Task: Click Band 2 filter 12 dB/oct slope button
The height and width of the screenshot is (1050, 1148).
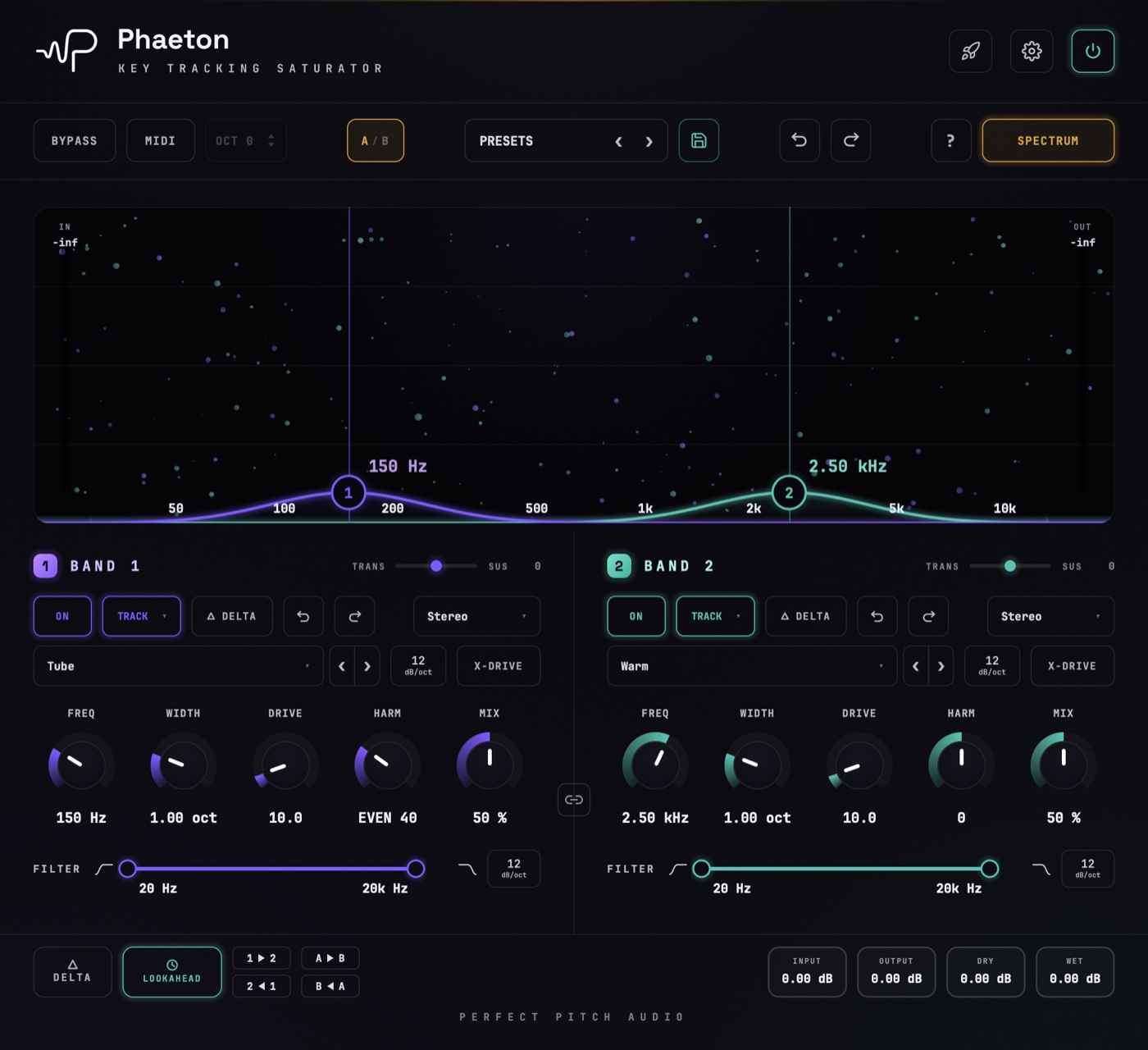Action: 1088,869
